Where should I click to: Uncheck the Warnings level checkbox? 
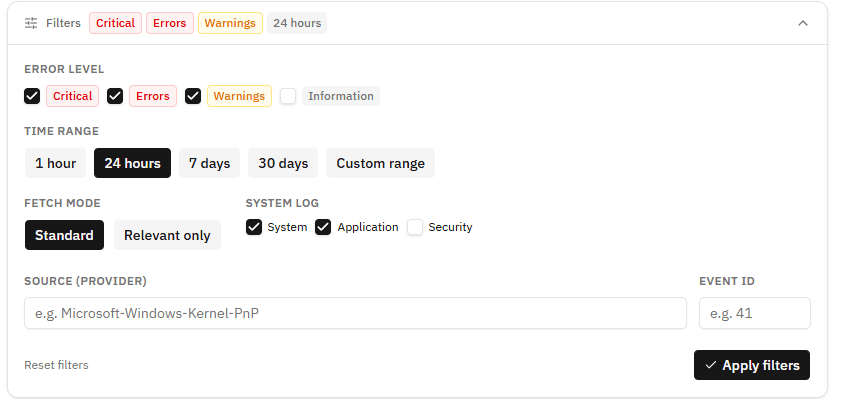[193, 96]
